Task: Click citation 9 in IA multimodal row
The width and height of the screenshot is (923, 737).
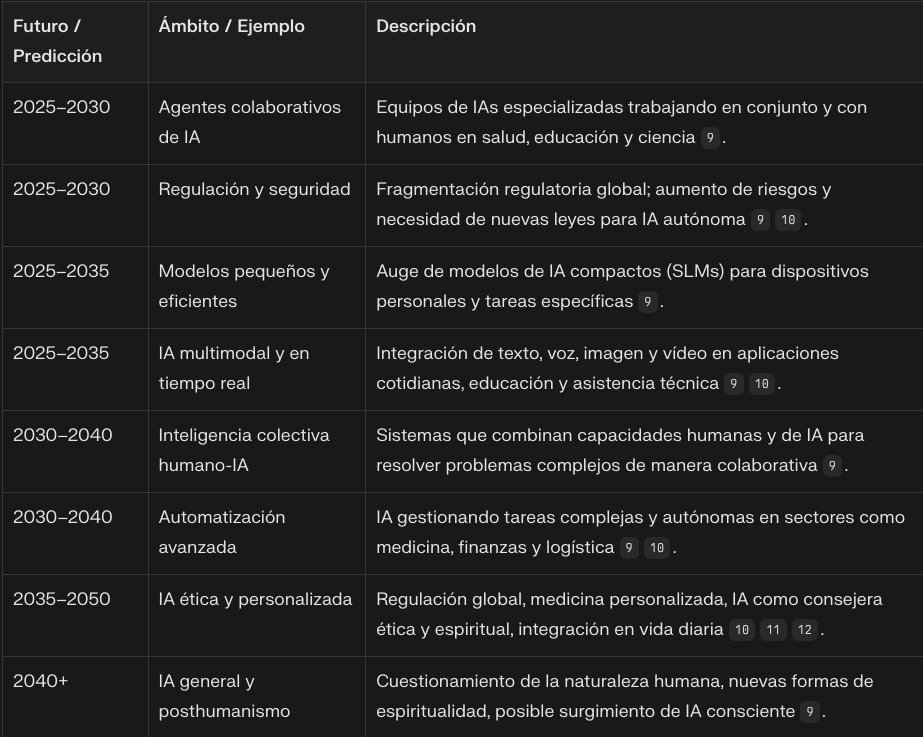Action: 733,384
